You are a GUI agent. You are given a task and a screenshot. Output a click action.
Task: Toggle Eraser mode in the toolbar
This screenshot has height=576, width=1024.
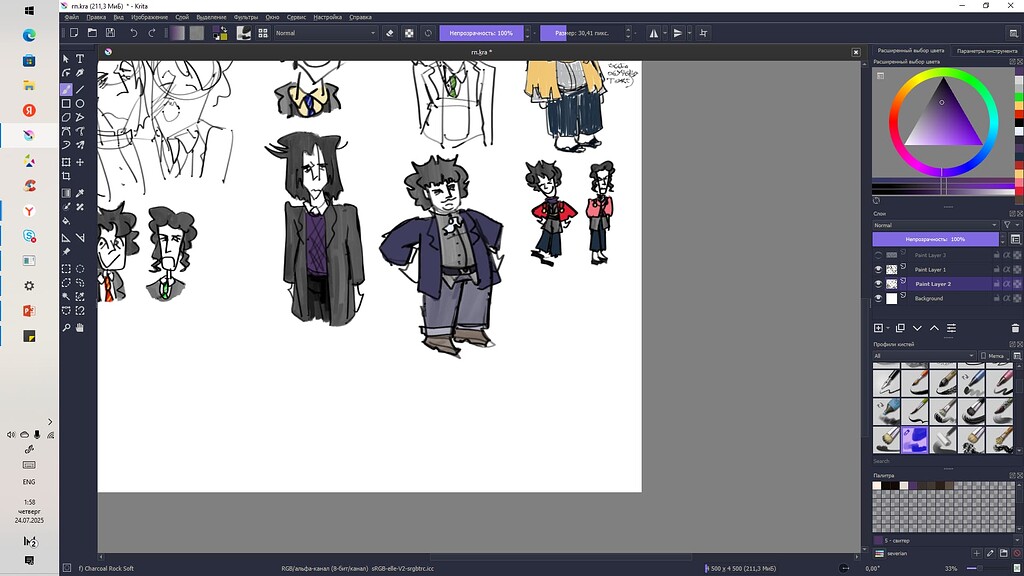click(390, 33)
